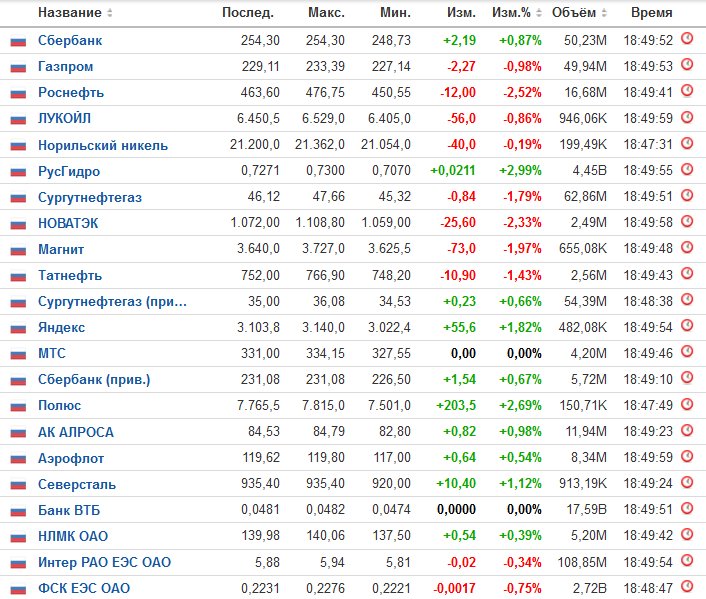Sort table by Объём column arrows
The width and height of the screenshot is (706, 599).
[604, 13]
